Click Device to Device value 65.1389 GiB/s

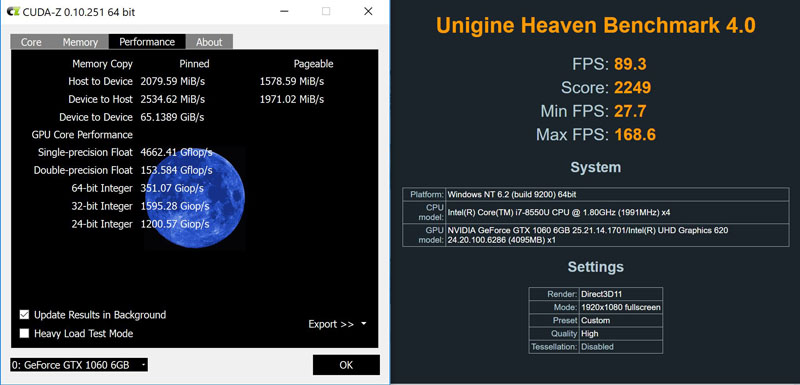coord(172,117)
